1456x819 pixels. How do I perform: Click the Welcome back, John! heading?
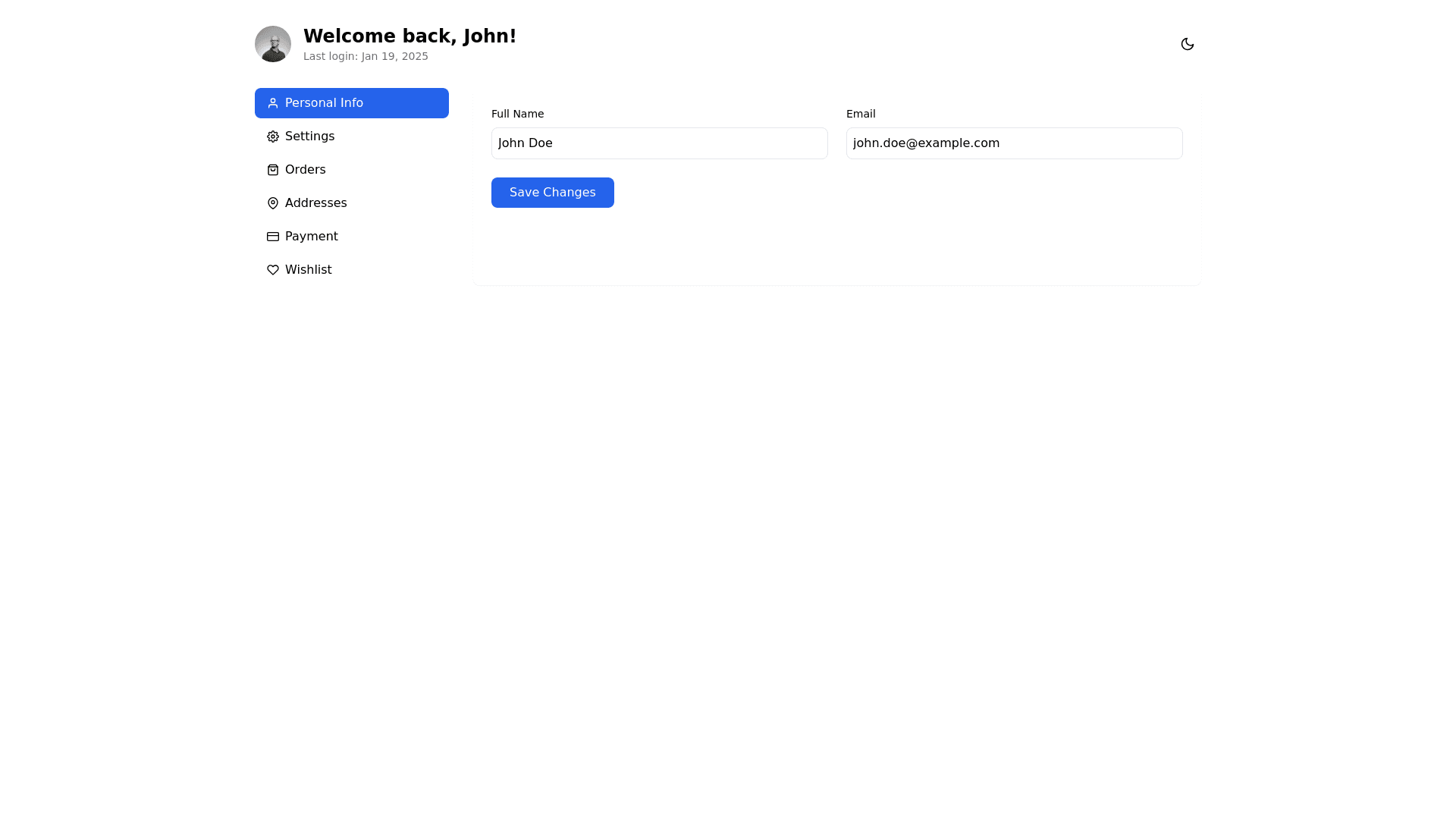[409, 36]
